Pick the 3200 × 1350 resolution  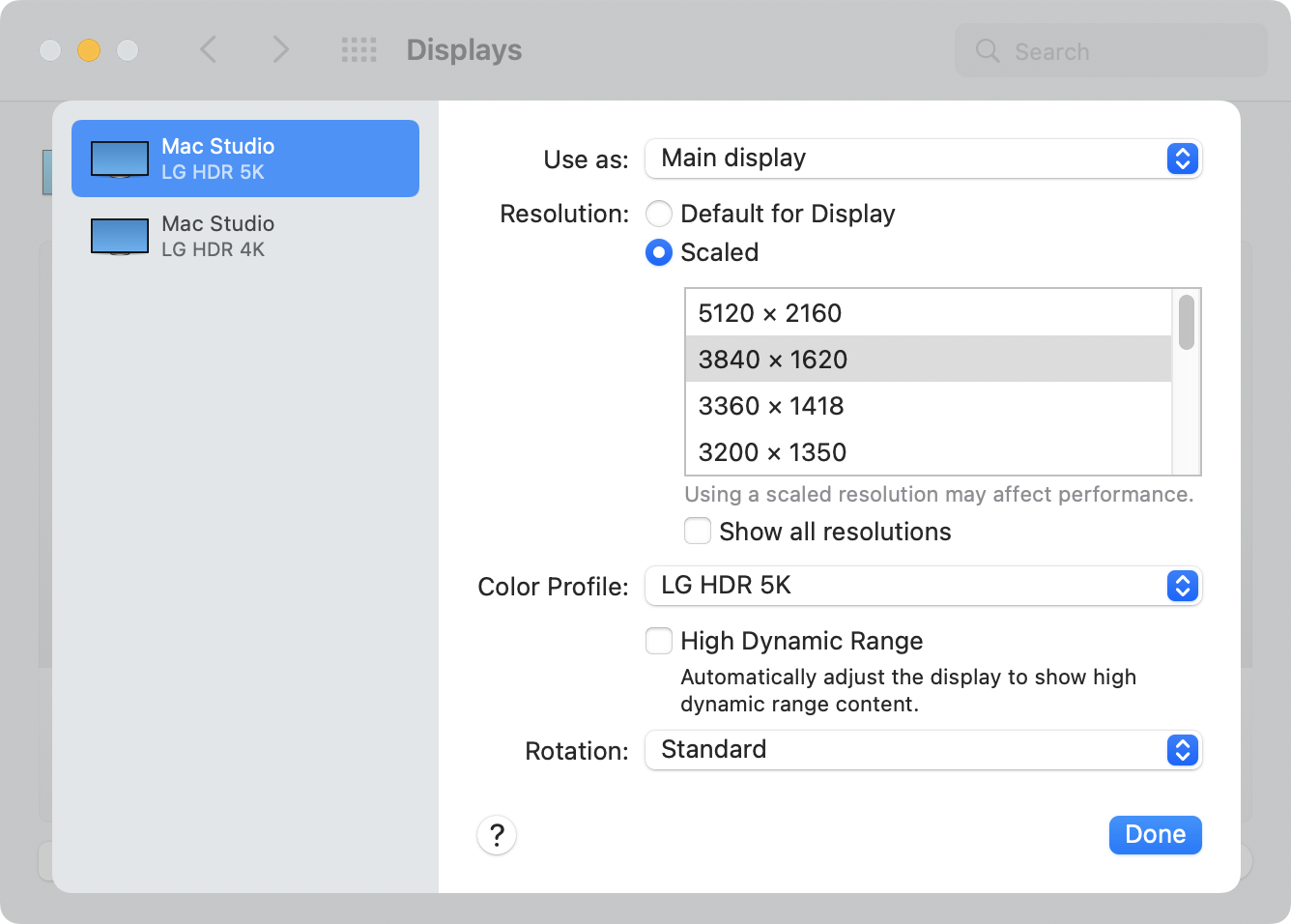[x=929, y=451]
